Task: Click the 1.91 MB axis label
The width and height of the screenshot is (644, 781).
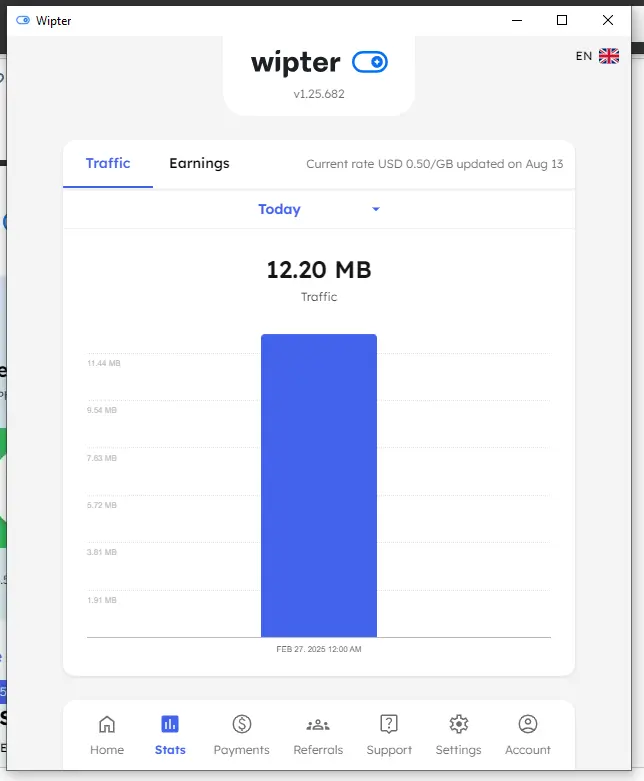Action: pos(102,600)
